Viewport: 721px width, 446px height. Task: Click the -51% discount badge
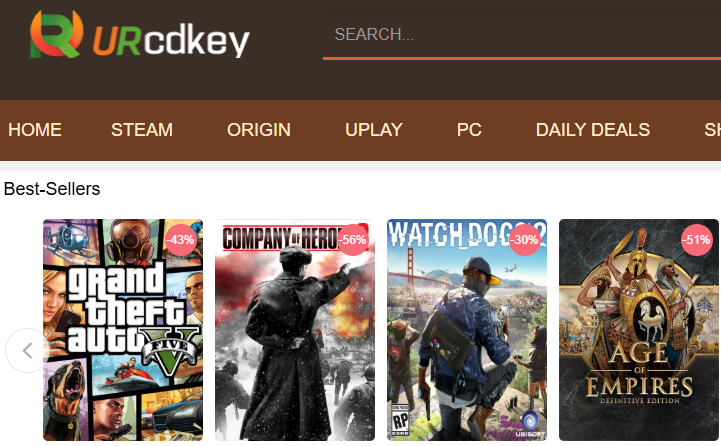tap(697, 240)
